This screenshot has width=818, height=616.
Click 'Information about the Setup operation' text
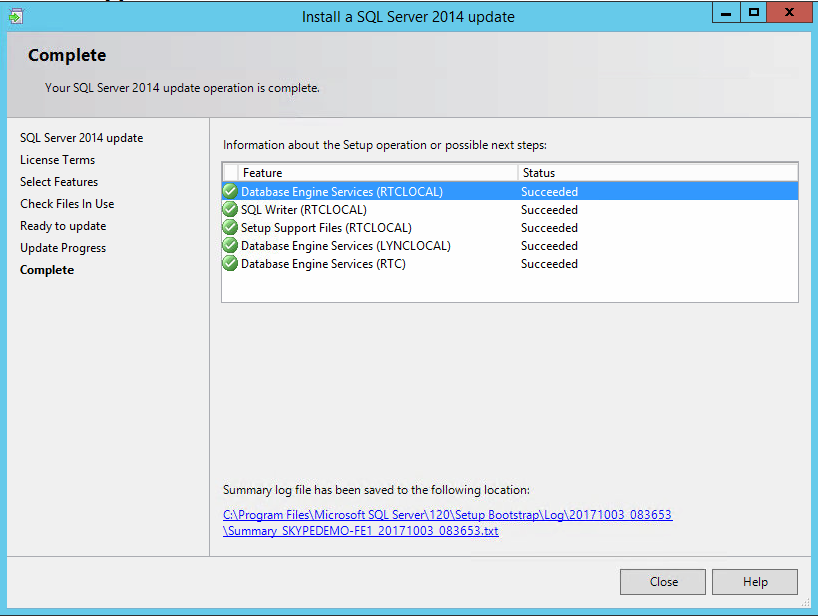(385, 145)
